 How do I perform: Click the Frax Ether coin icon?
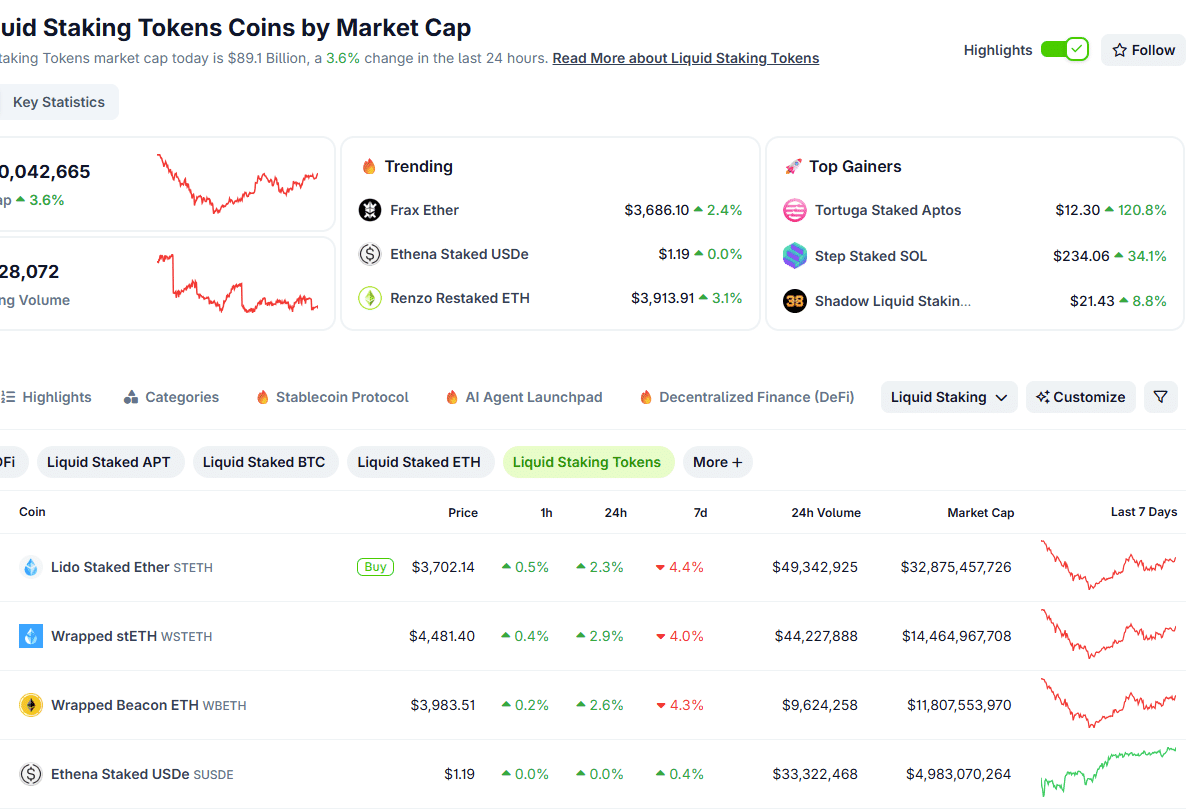pos(370,210)
